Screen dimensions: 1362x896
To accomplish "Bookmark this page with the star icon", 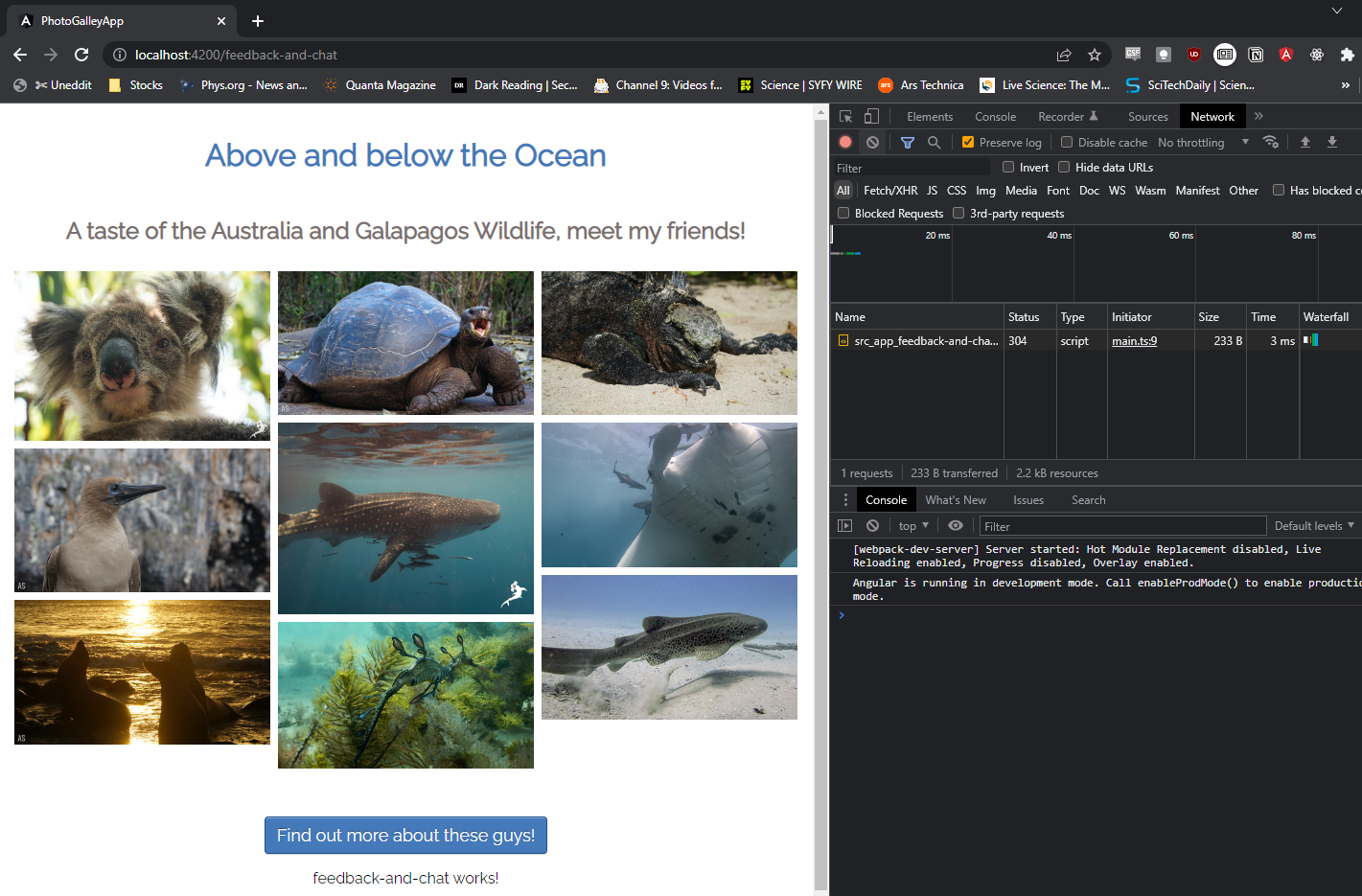I will point(1095,55).
